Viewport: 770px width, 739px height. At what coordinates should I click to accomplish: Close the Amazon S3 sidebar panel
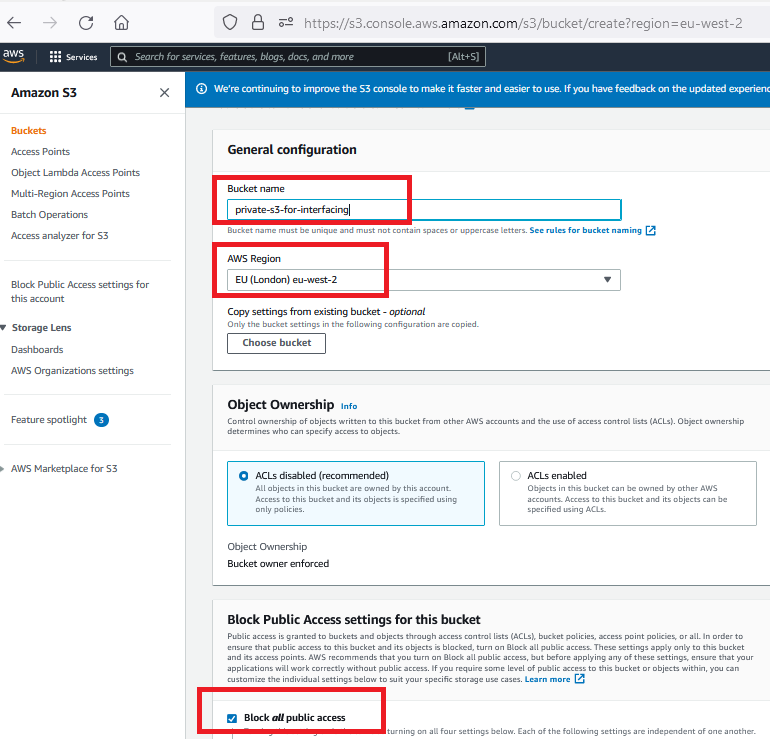pyautogui.click(x=164, y=93)
